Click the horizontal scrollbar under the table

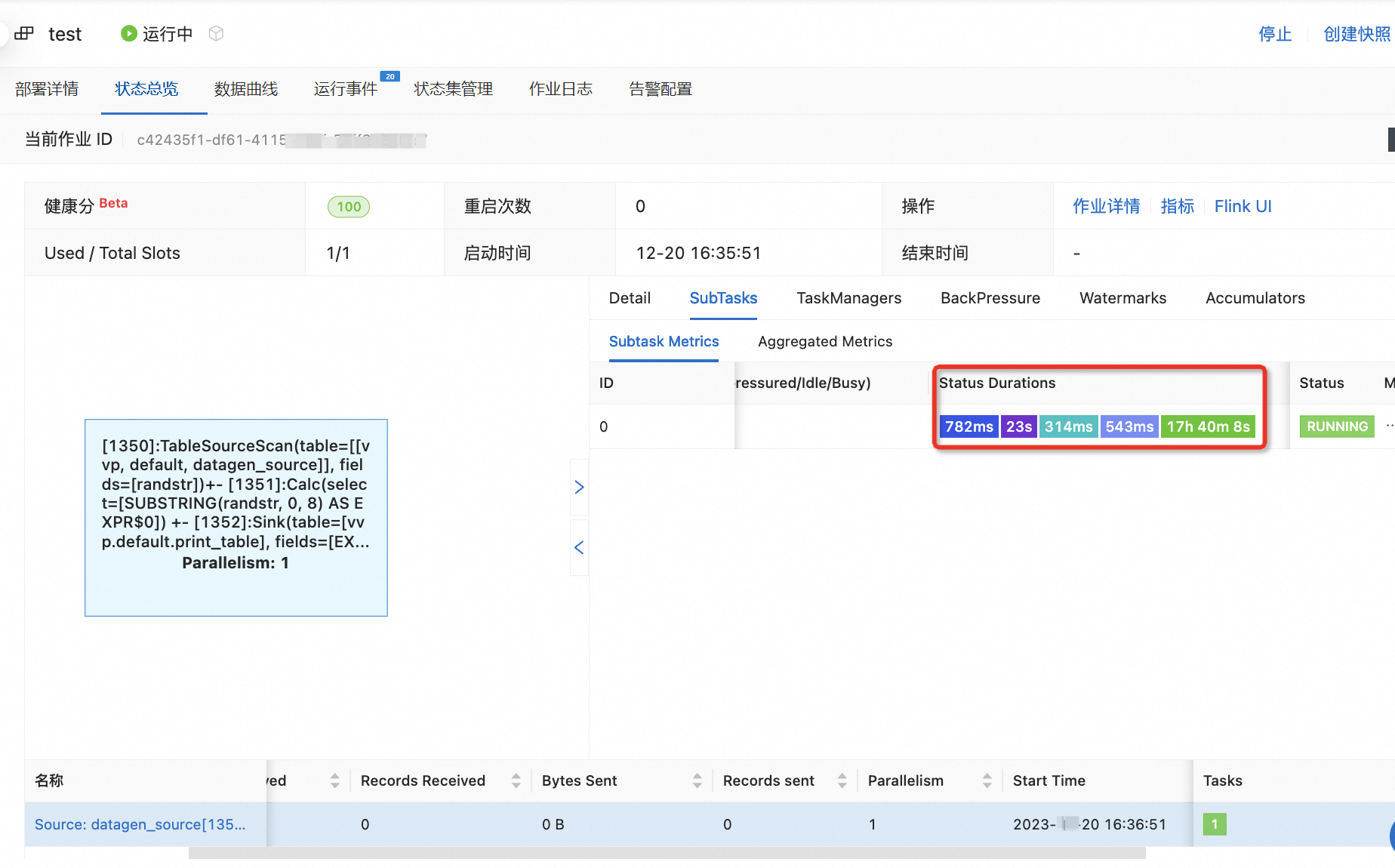point(667,853)
